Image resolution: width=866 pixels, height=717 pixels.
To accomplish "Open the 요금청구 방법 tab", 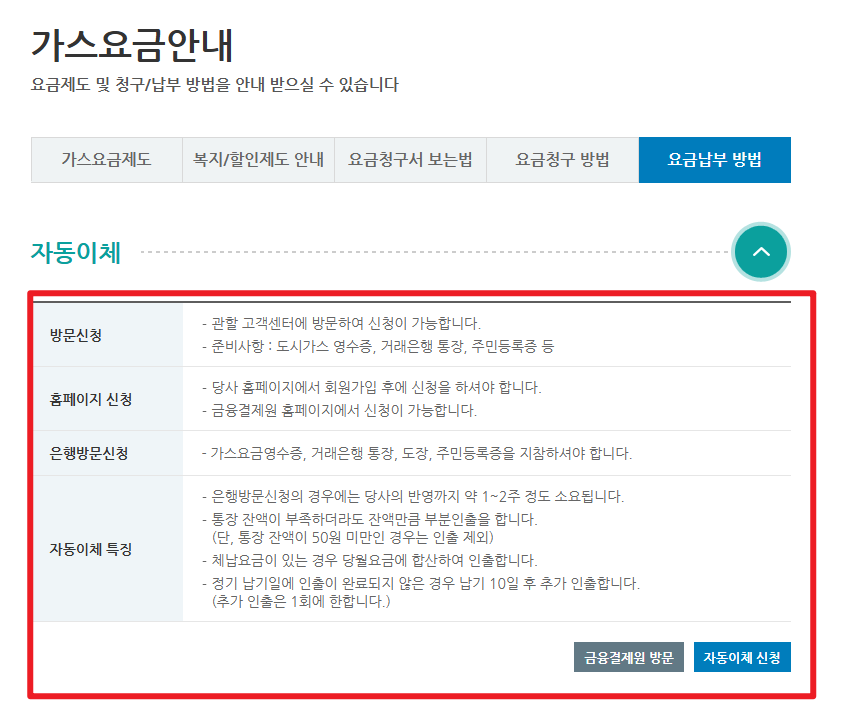I will tap(562, 159).
